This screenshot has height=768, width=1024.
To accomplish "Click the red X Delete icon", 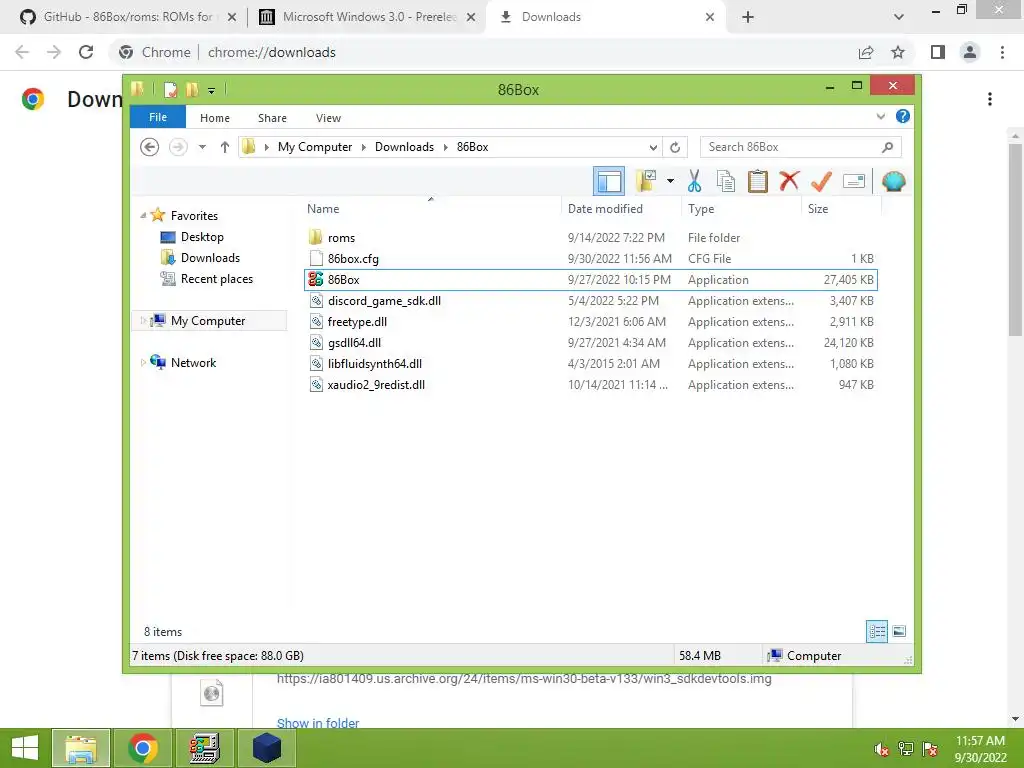I will click(789, 180).
